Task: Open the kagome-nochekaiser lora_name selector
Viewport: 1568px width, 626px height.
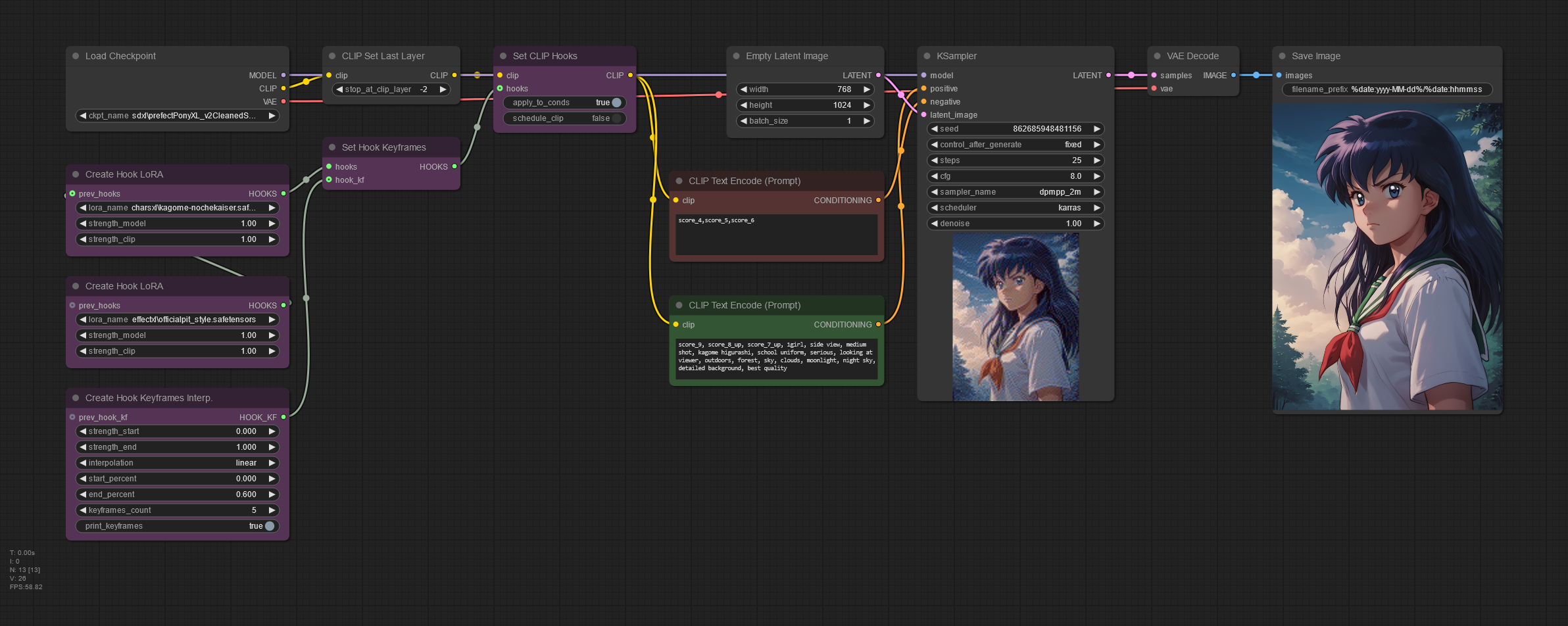Action: click(178, 208)
